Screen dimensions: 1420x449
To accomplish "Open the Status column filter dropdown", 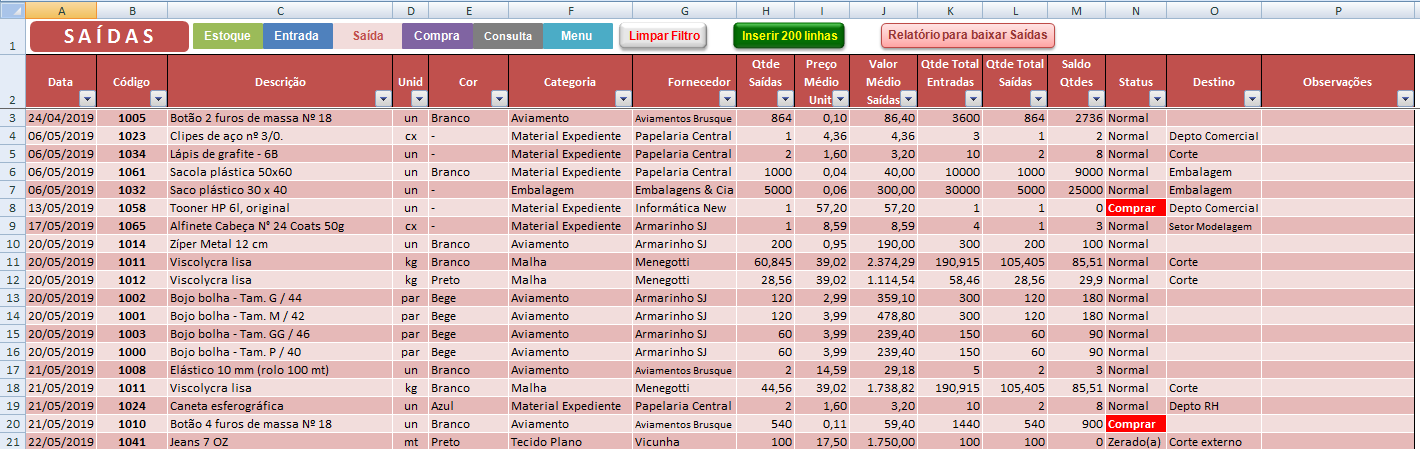I will pos(1157,99).
